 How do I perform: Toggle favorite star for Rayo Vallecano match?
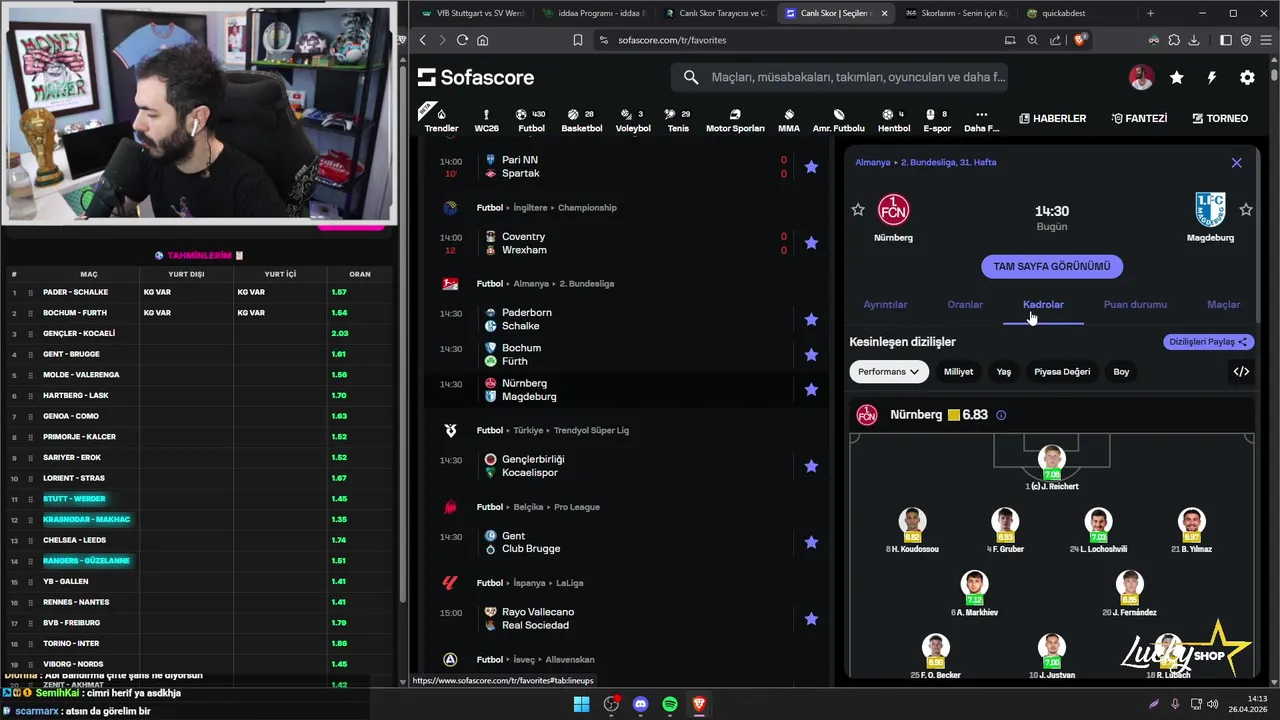click(811, 619)
